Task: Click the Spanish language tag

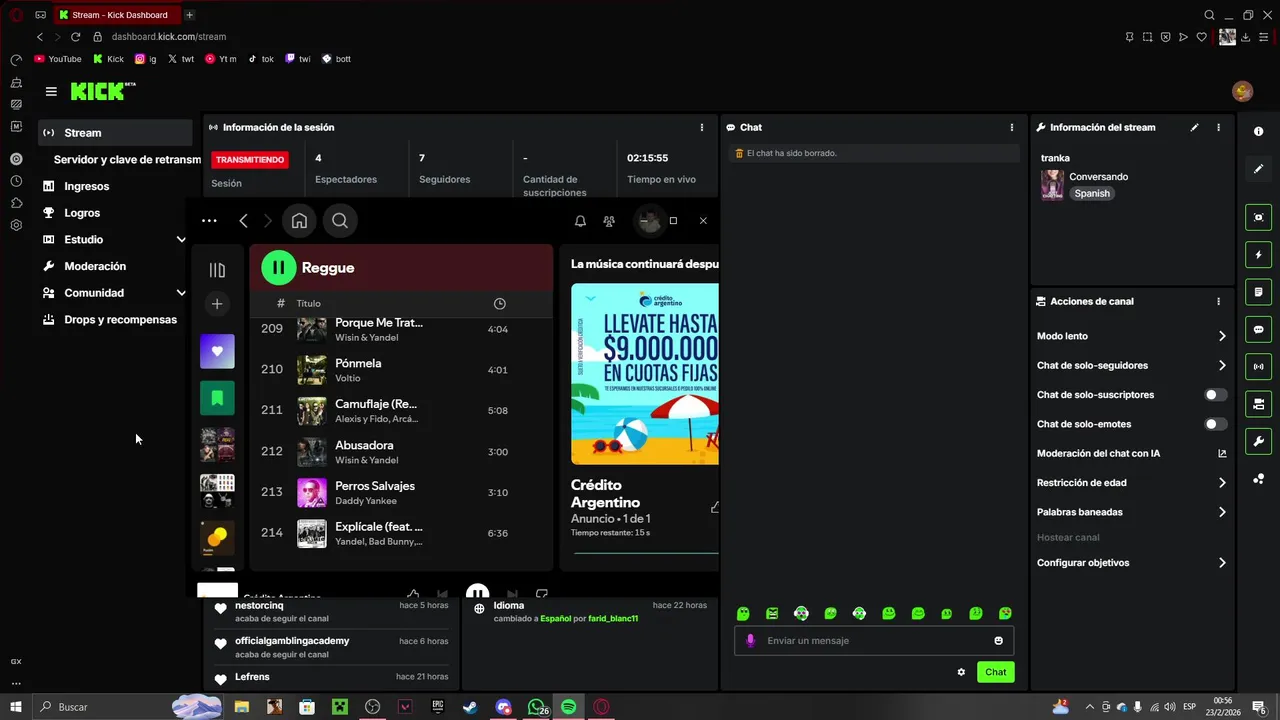Action: click(x=1092, y=194)
